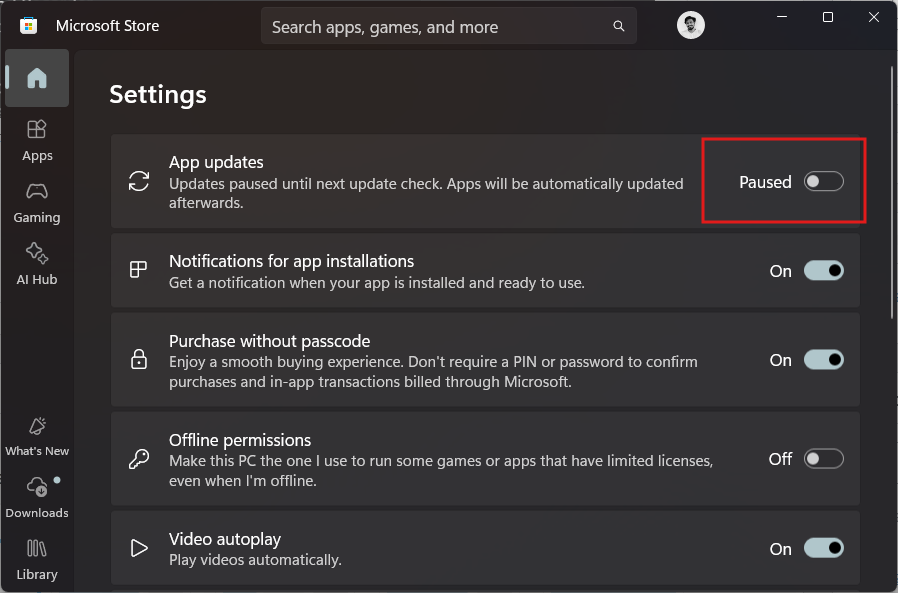Click the play icon next to Video autoplay
Viewport: 898px width, 593px height.
(x=139, y=548)
